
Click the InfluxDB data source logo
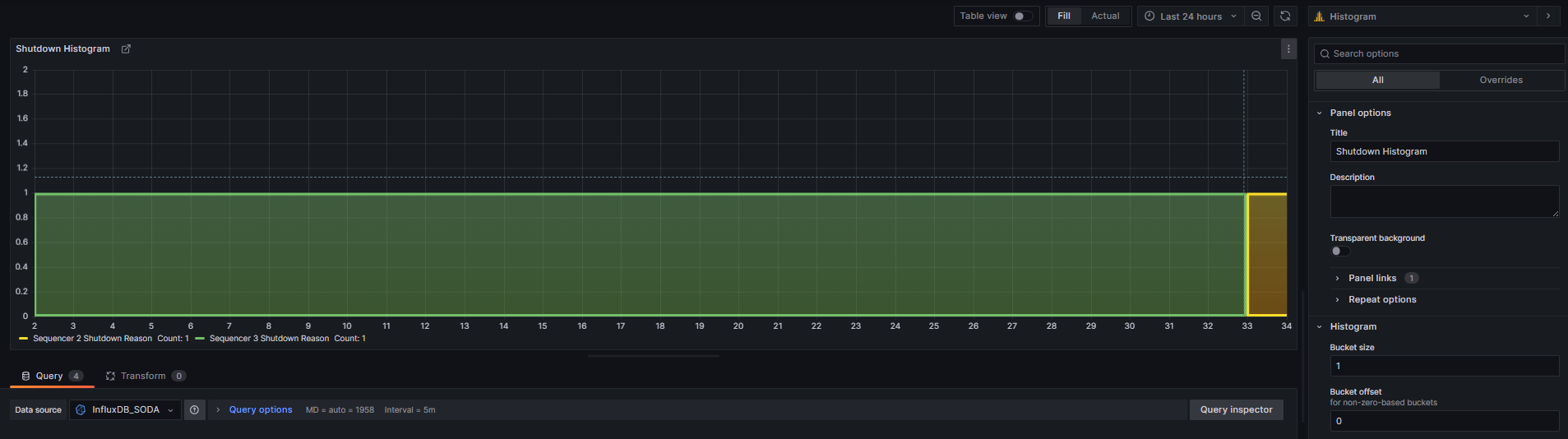(81, 410)
